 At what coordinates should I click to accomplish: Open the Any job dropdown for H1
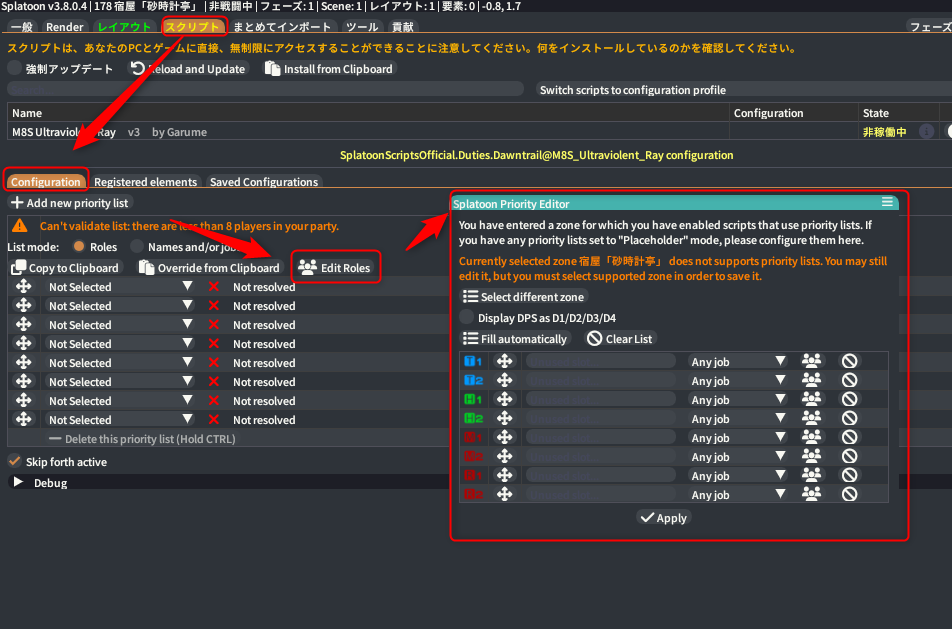click(x=738, y=400)
